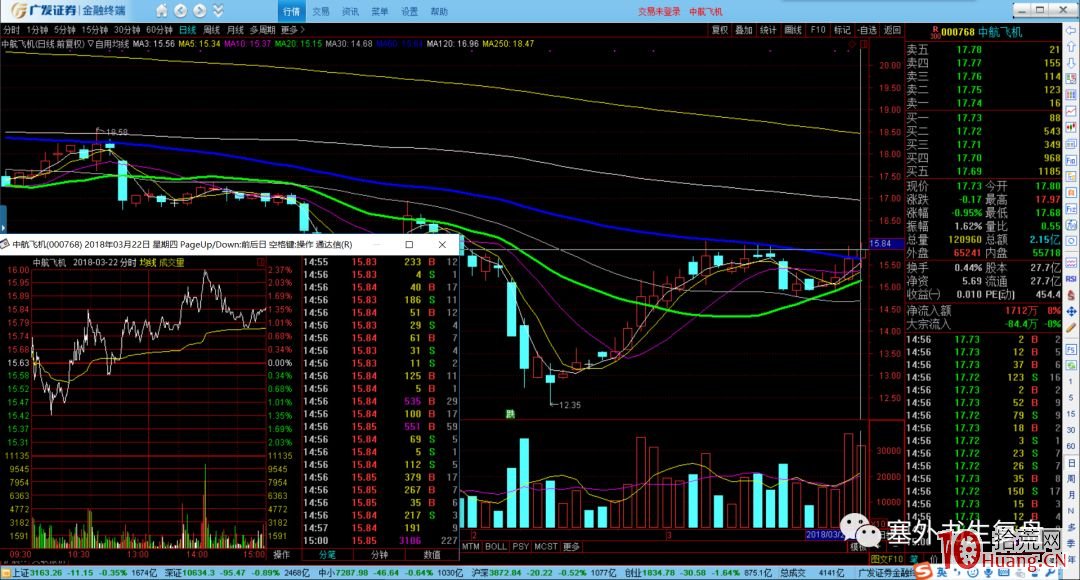Click the RSI icon in right sidebar
Image resolution: width=1080 pixels, height=580 pixels.
click(1071, 279)
